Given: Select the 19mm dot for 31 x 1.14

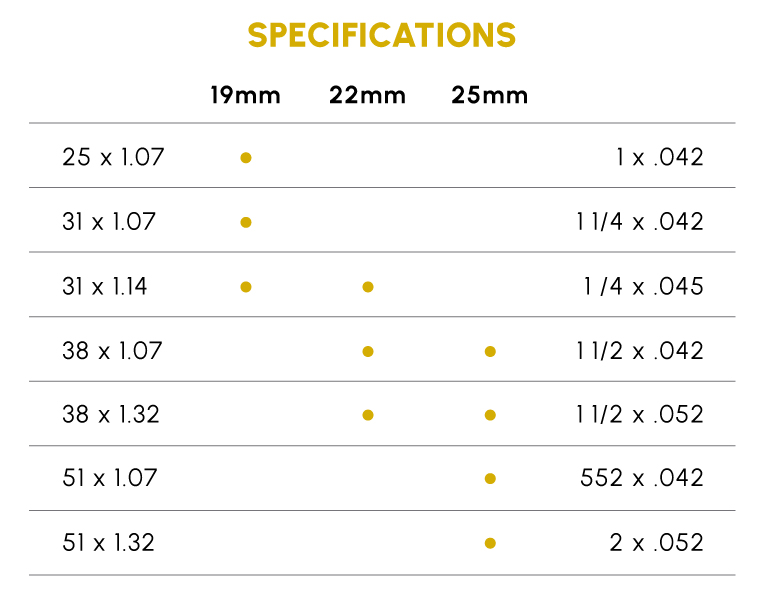Looking at the screenshot, I should 246,287.
